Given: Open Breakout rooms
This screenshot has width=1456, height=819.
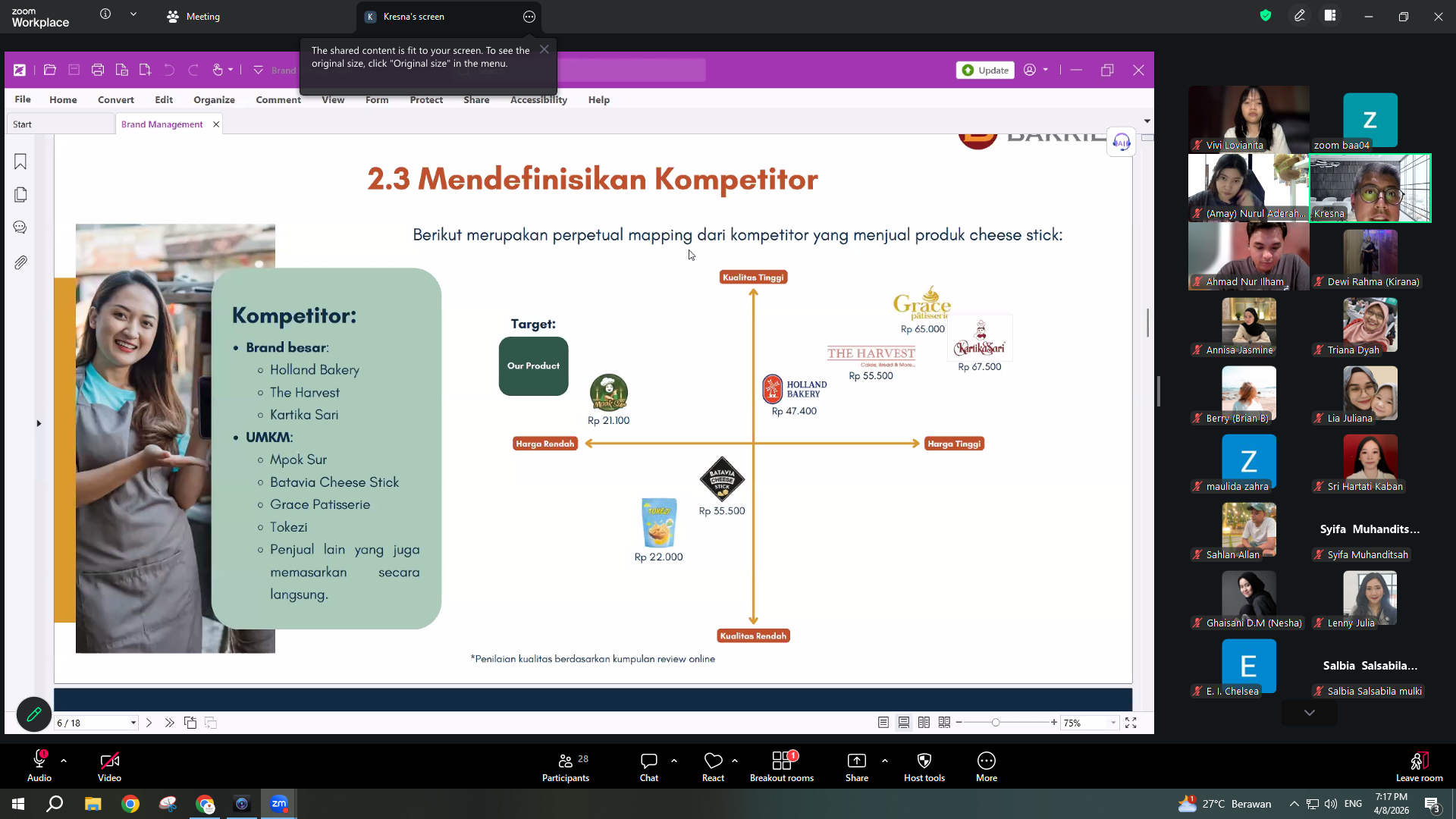Looking at the screenshot, I should click(x=782, y=767).
